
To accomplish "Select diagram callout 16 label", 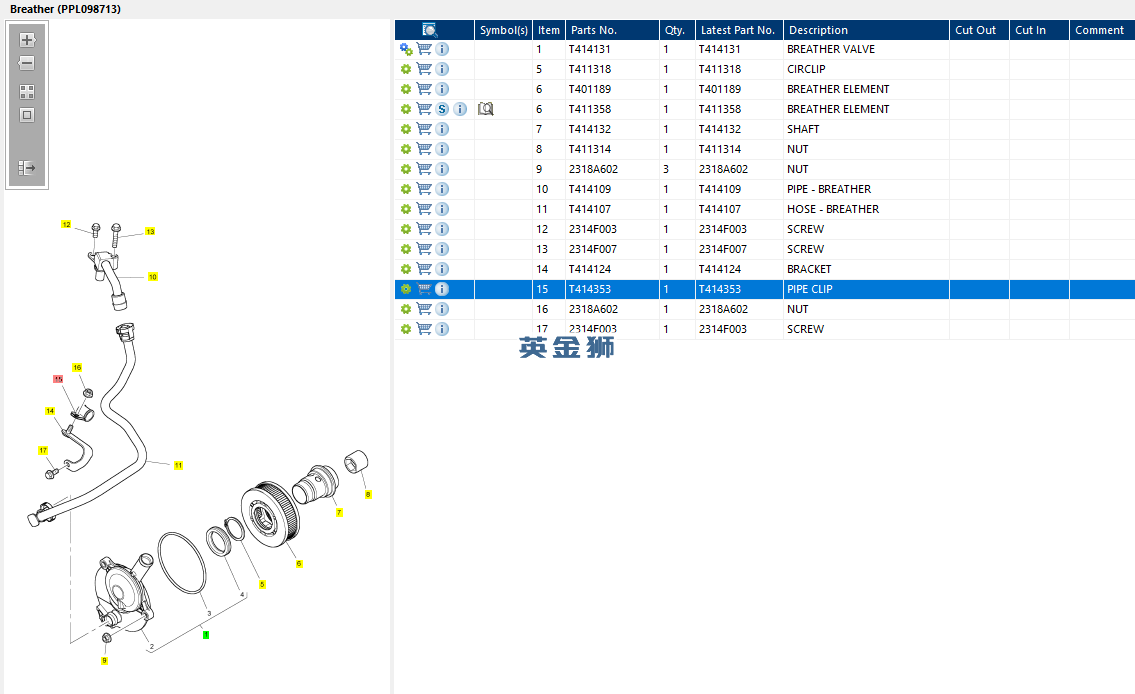I will click(x=77, y=368).
